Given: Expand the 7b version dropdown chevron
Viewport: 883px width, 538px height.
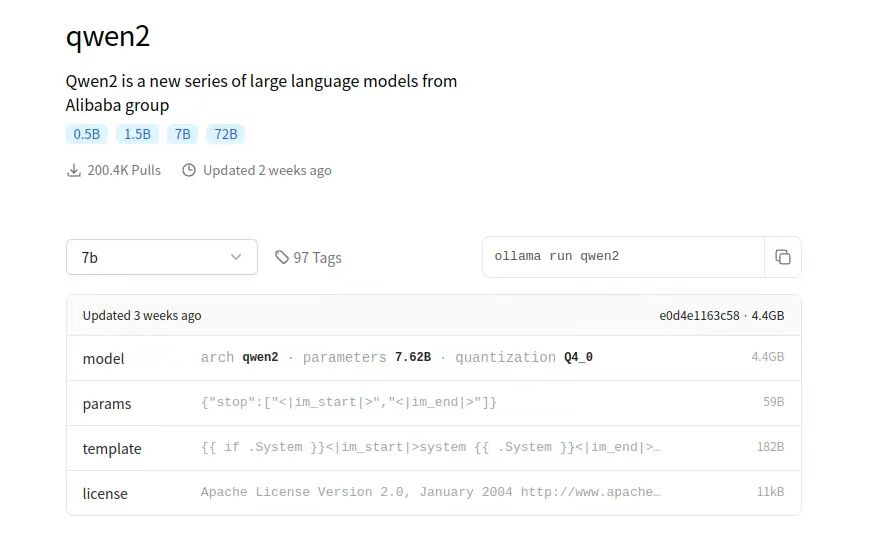Looking at the screenshot, I should 236,257.
